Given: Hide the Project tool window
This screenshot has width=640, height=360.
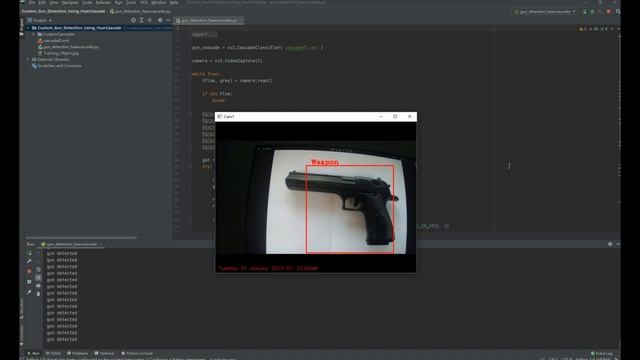Looking at the screenshot, I should 168,20.
